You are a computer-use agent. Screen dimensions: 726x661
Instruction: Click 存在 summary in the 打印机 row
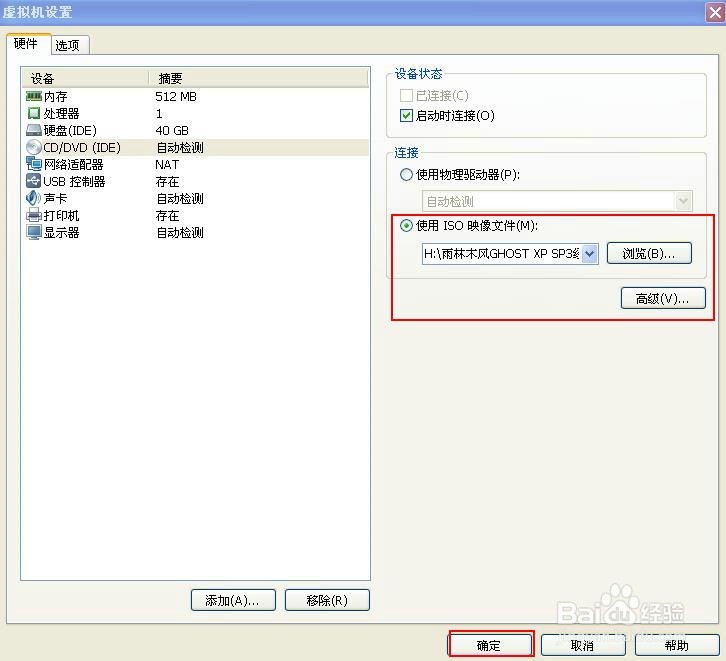coord(167,215)
